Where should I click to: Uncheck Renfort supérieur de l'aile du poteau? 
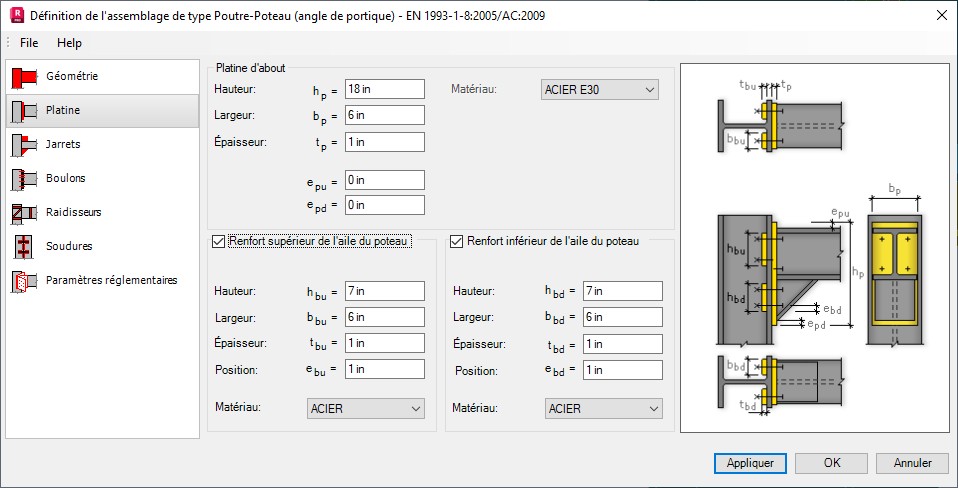(x=219, y=241)
